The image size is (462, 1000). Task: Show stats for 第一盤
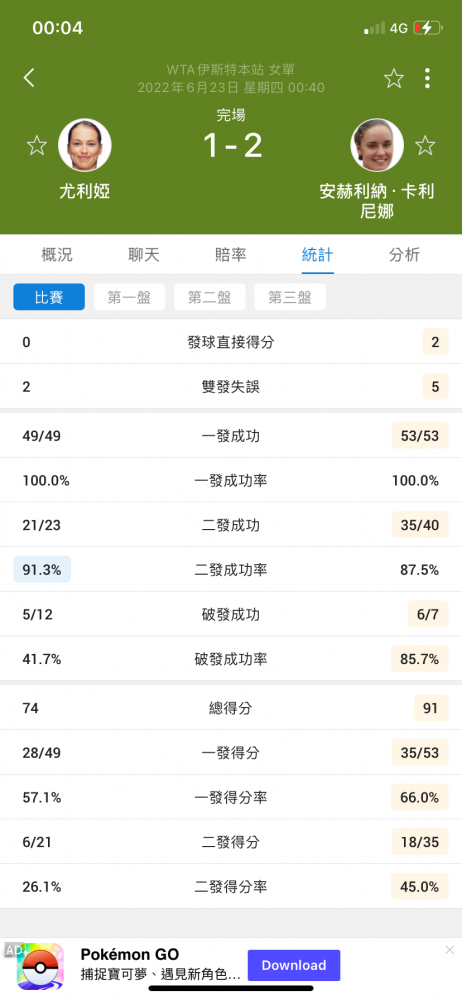tap(130, 297)
